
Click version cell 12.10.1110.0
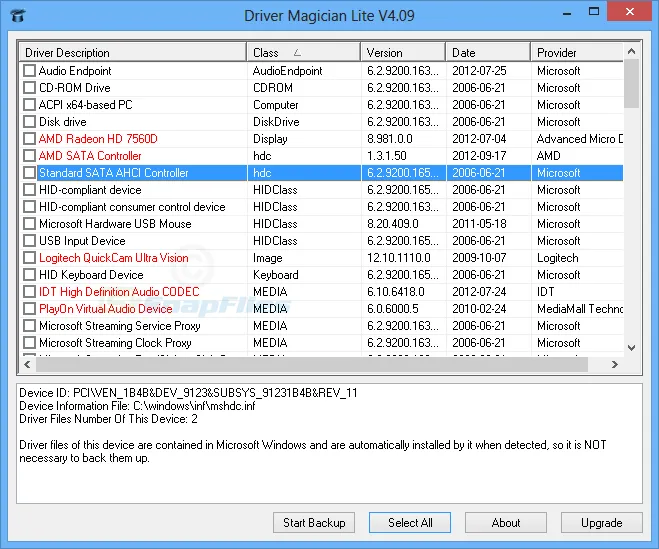pyautogui.click(x=398, y=258)
